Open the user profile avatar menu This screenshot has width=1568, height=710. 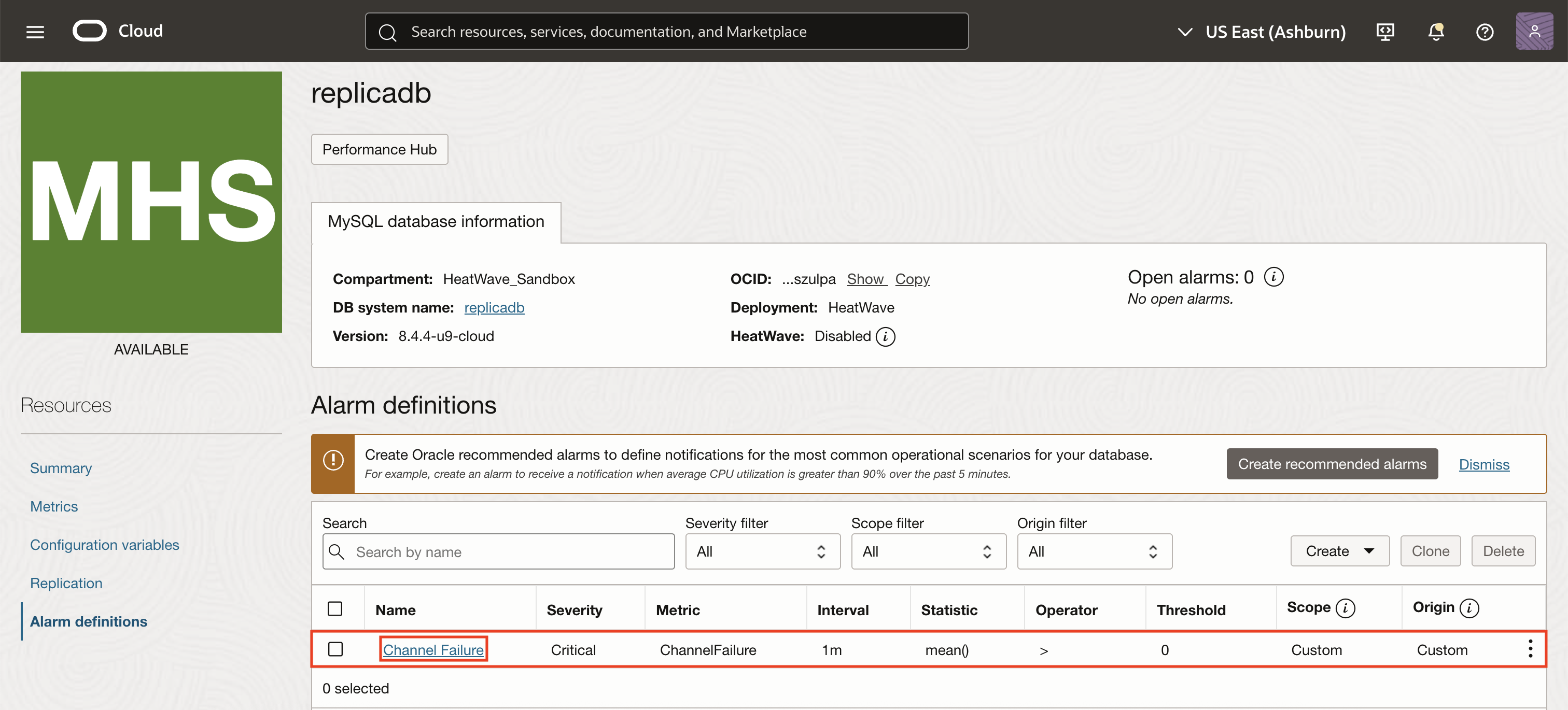1534,31
